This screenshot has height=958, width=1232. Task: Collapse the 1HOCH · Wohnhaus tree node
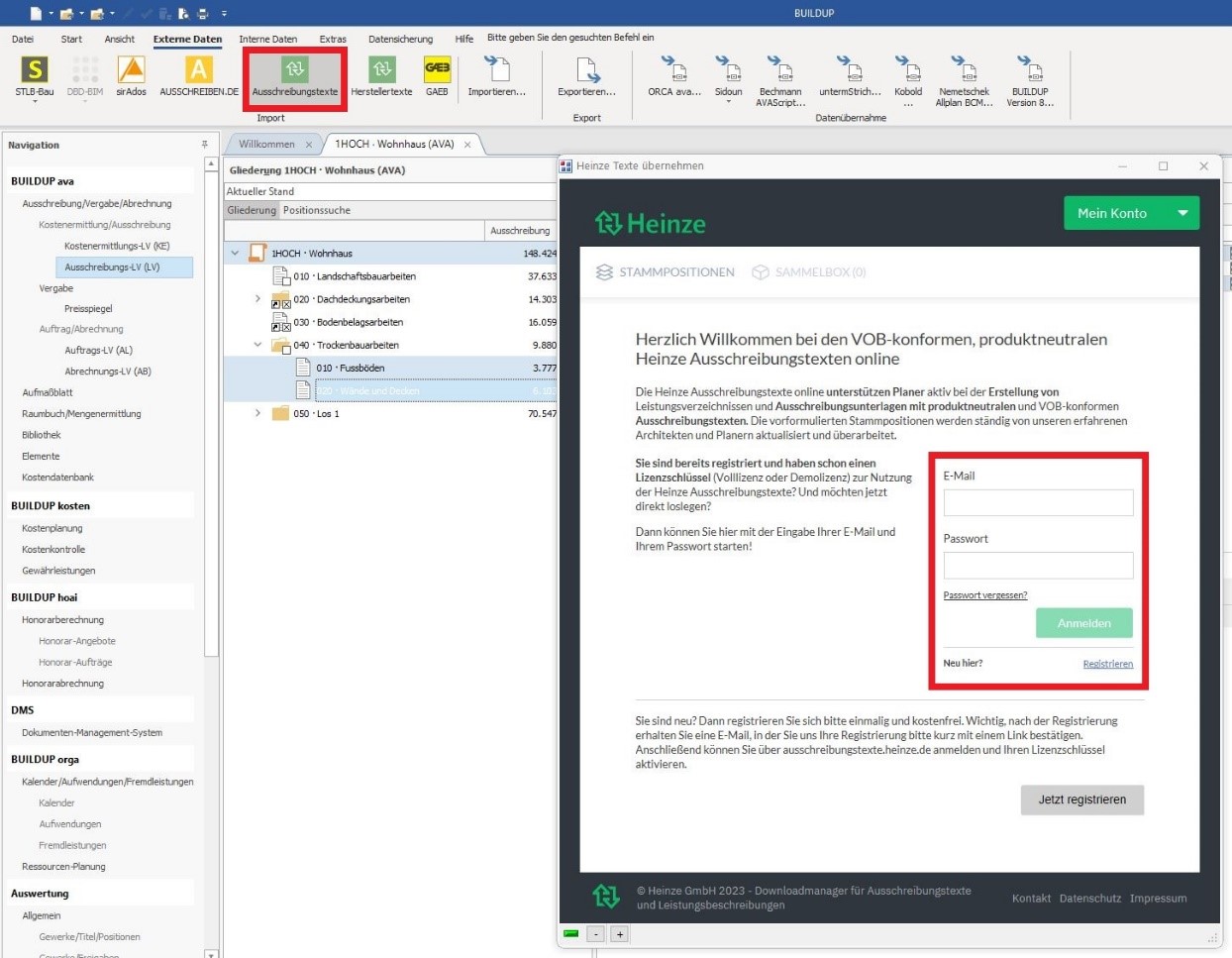point(235,254)
